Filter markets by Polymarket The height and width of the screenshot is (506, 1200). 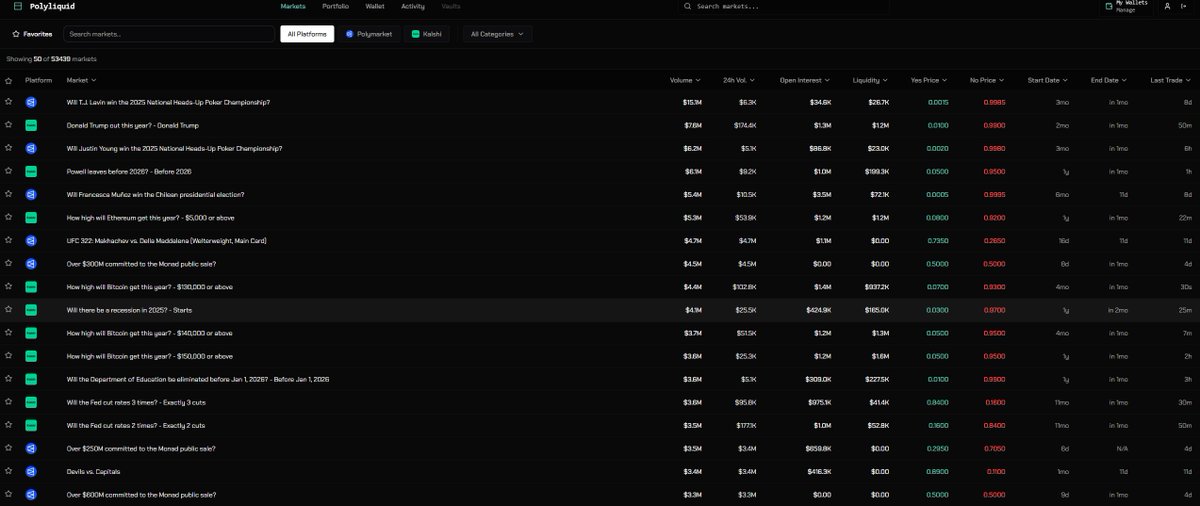pyautogui.click(x=369, y=34)
